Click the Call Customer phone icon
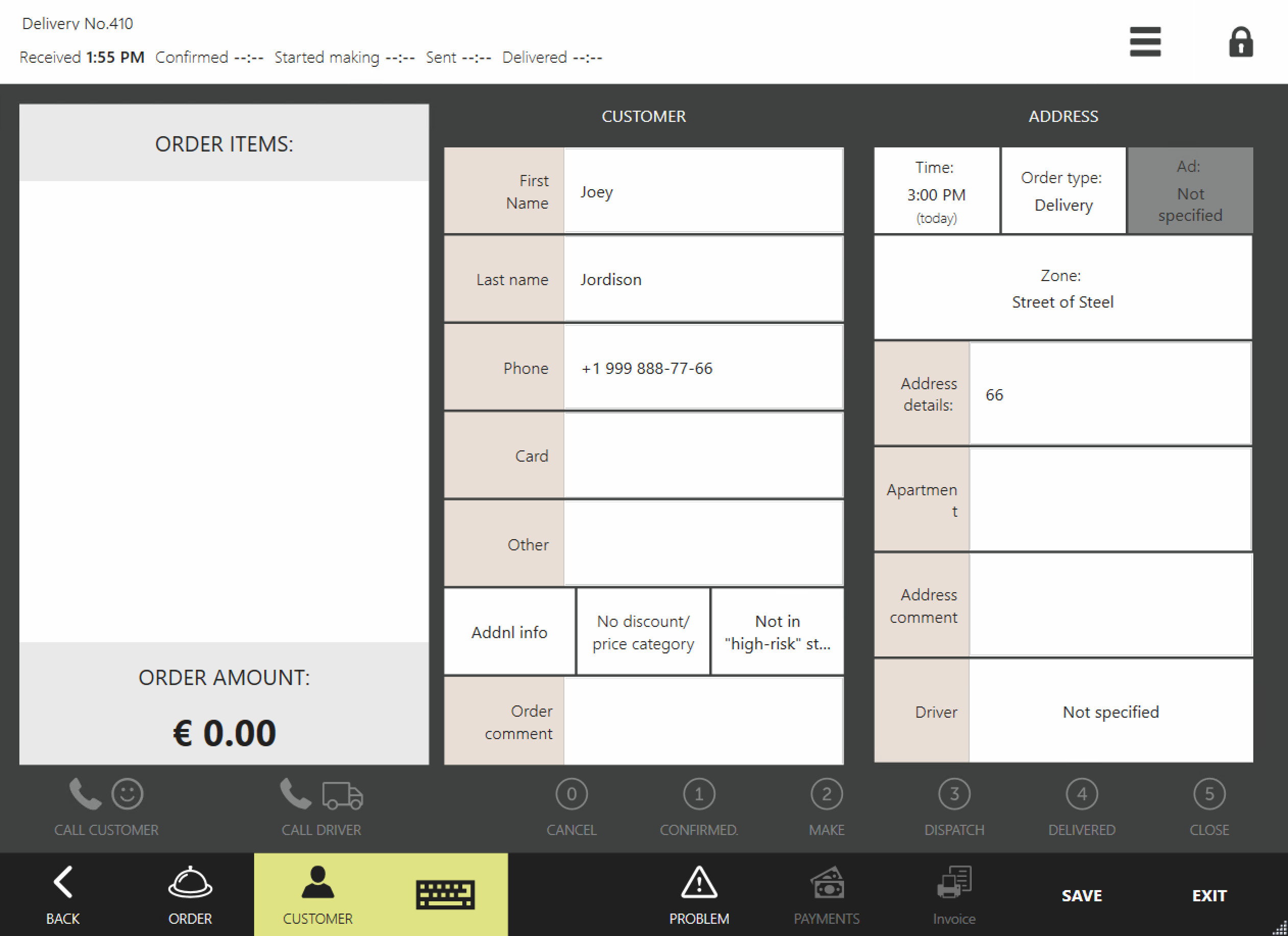Image resolution: width=1288 pixels, height=936 pixels. point(85,794)
